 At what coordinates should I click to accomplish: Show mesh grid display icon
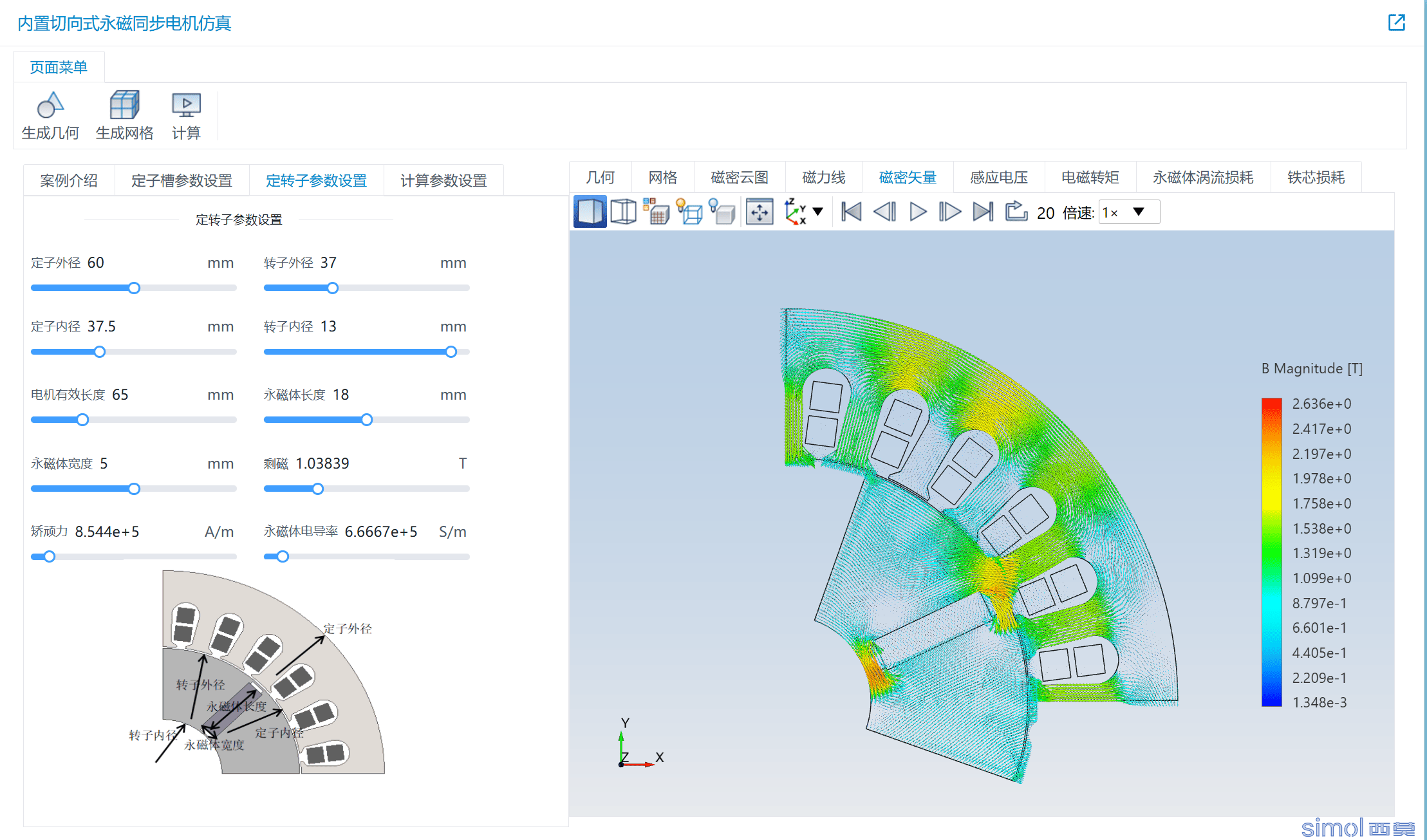(657, 212)
